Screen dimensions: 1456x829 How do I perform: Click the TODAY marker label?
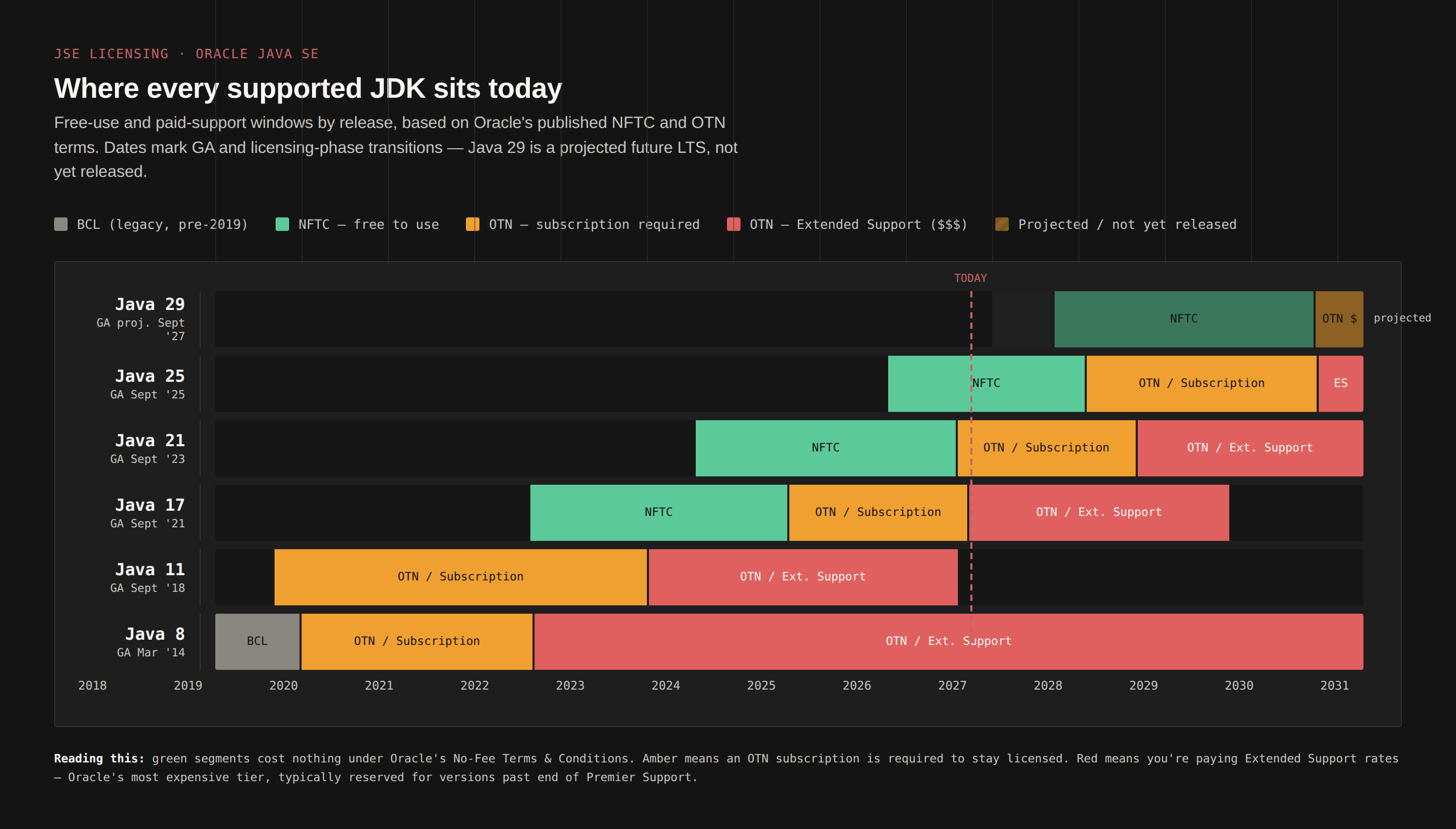point(970,278)
